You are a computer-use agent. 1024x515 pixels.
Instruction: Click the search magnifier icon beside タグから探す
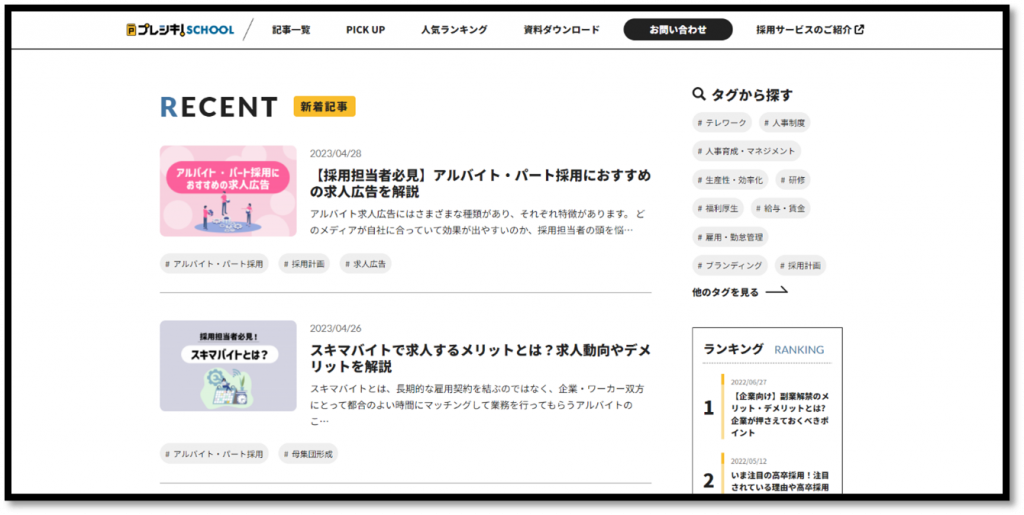click(x=699, y=94)
